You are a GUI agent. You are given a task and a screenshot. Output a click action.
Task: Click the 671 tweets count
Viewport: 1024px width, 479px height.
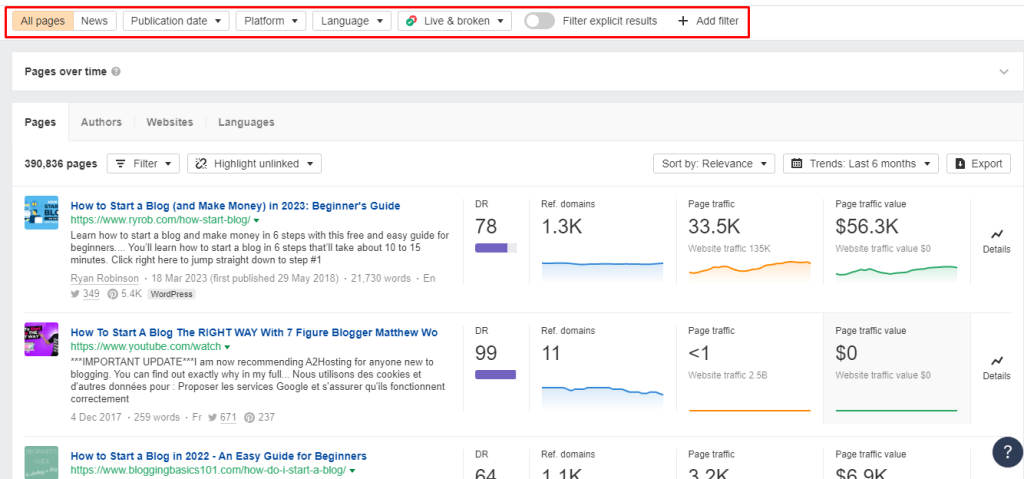(229, 417)
